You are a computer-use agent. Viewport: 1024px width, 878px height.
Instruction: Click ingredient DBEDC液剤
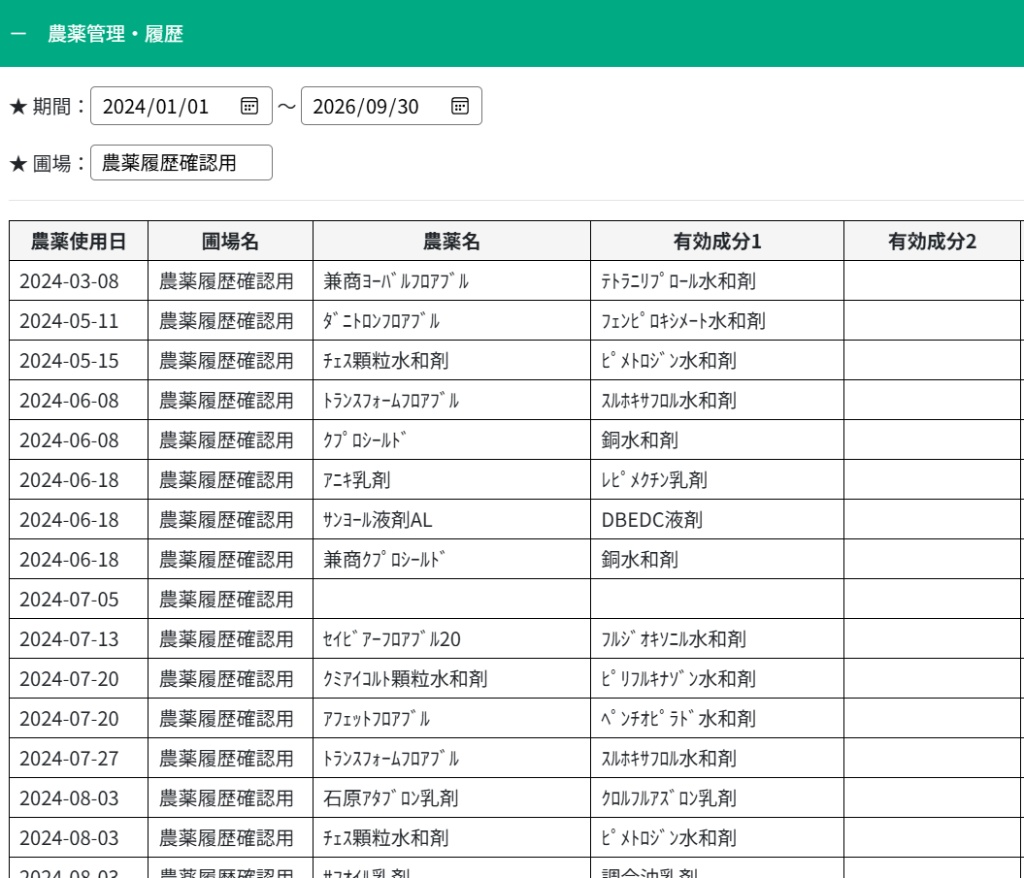point(652,521)
